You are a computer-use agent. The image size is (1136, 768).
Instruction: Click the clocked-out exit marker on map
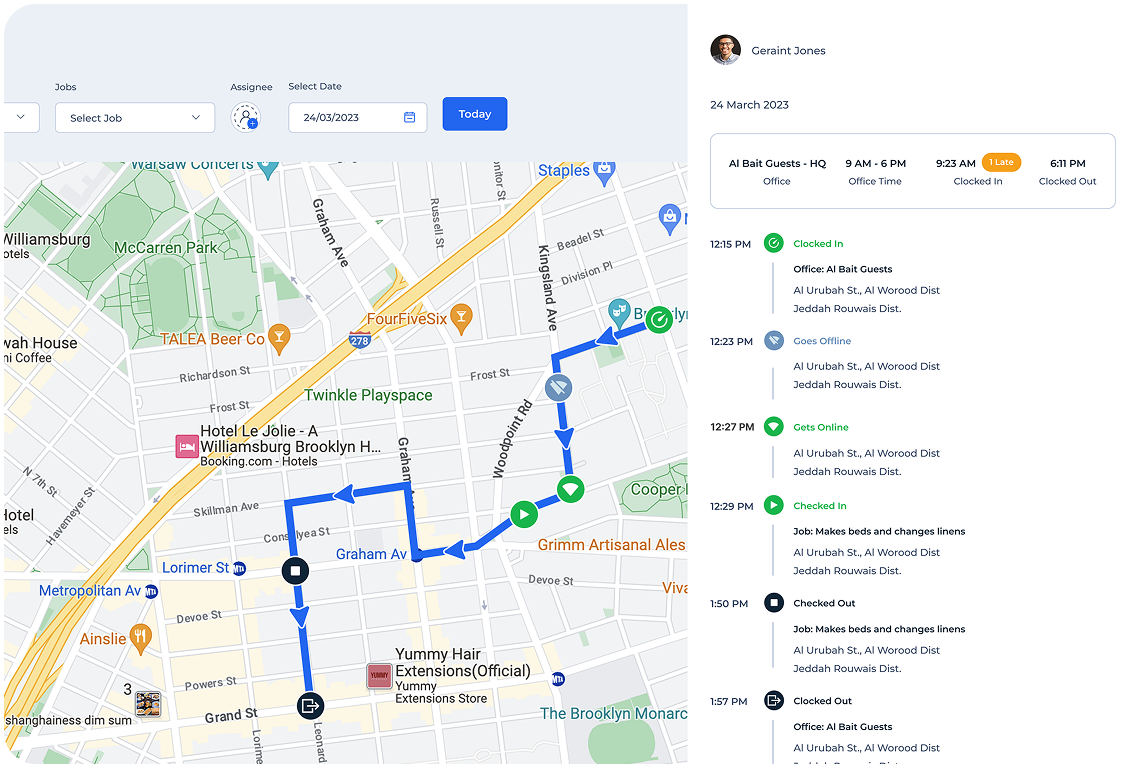pos(310,706)
